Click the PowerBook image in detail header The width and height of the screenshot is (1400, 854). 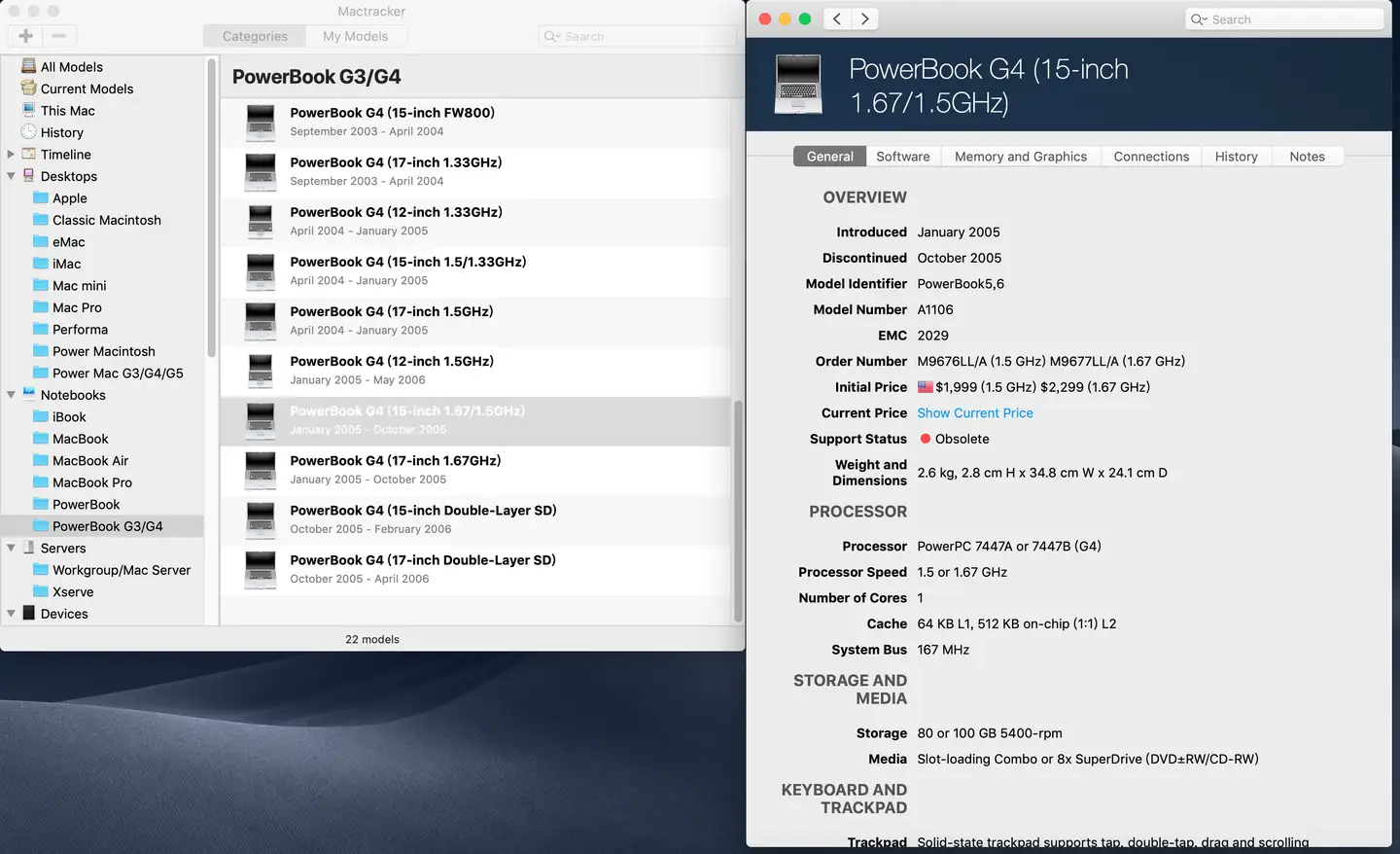point(798,85)
